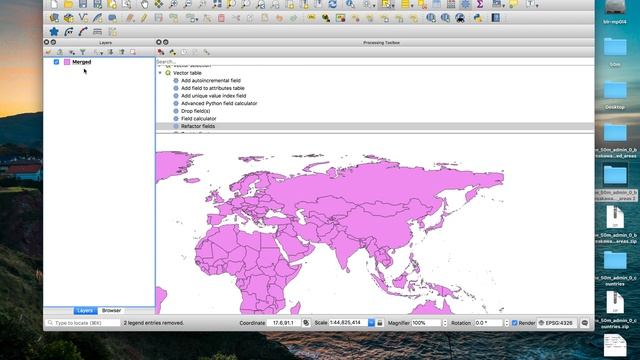This screenshot has width=640, height=360.
Task: Create new shapefile layer V icon
Action: tap(83, 18)
